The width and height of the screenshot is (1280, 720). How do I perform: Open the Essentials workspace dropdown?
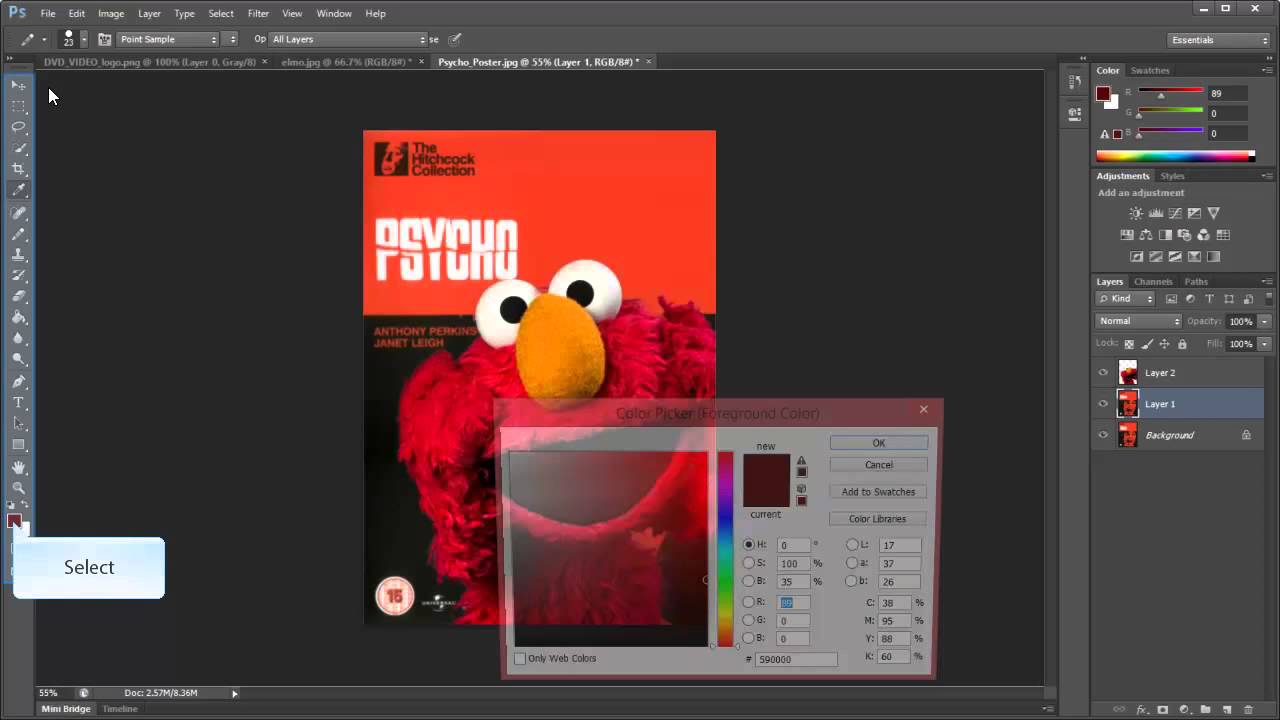pos(1219,40)
